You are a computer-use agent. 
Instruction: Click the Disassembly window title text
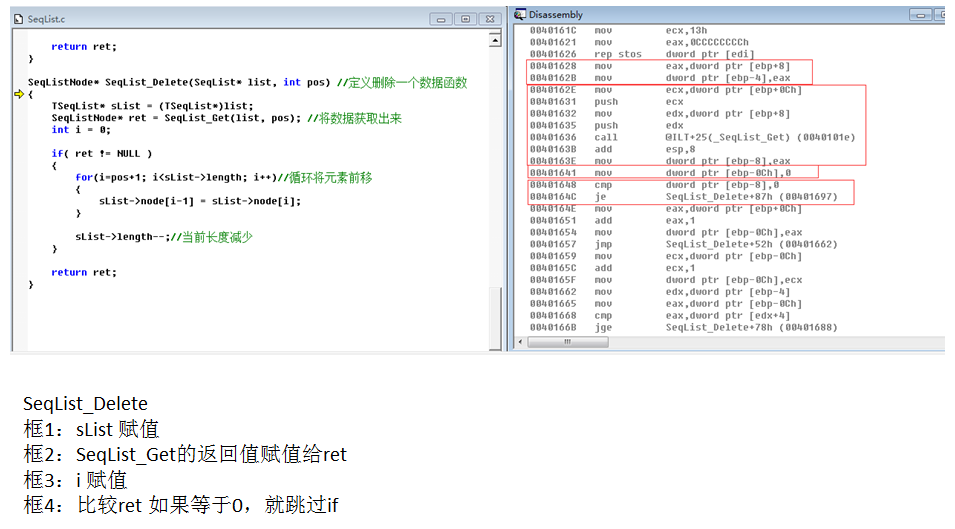click(x=555, y=15)
